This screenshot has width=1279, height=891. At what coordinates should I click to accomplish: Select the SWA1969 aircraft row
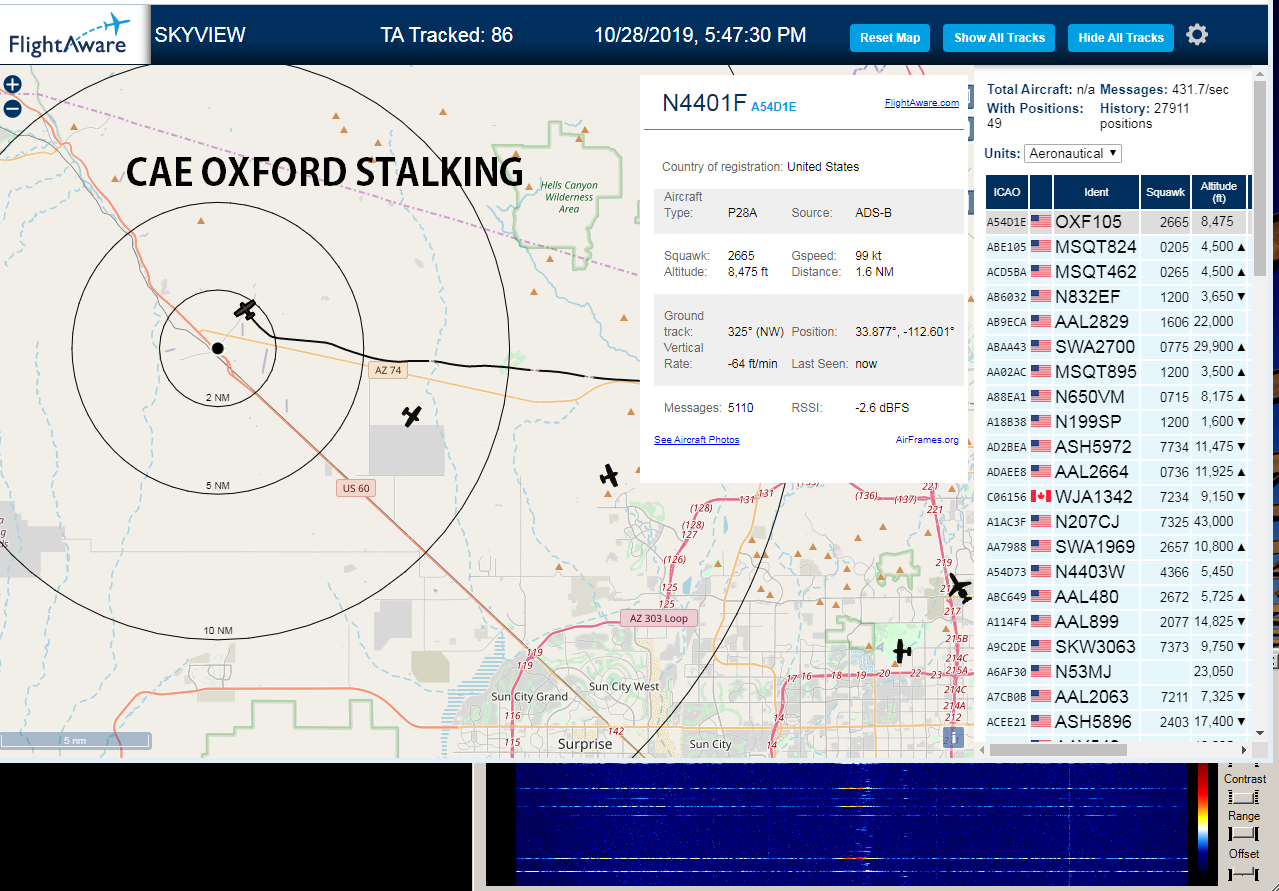(x=1117, y=547)
